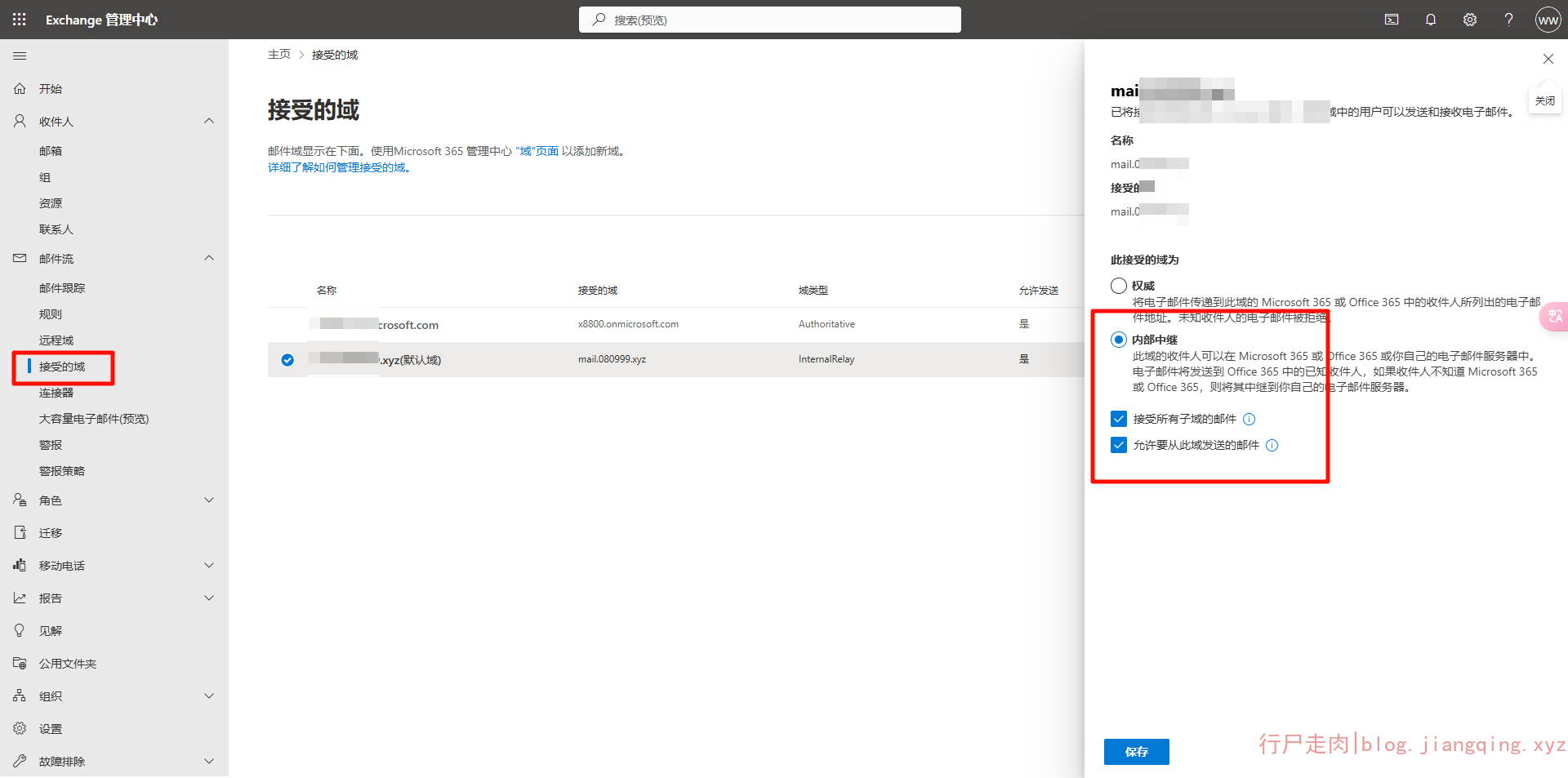Image resolution: width=1568 pixels, height=778 pixels.
Task: Click the 保存 button
Action: pos(1137,752)
